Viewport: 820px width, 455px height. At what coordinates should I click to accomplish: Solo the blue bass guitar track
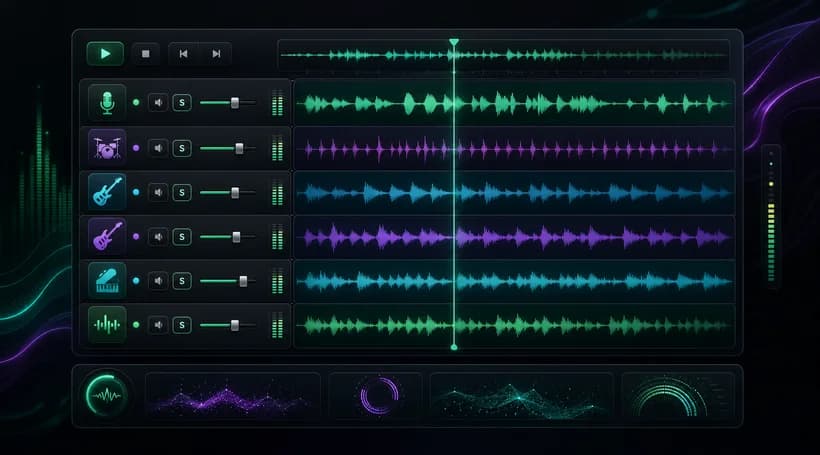pyautogui.click(x=182, y=192)
